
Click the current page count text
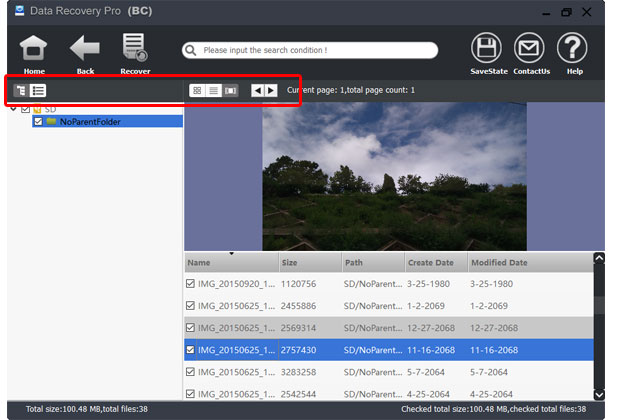pos(351,90)
